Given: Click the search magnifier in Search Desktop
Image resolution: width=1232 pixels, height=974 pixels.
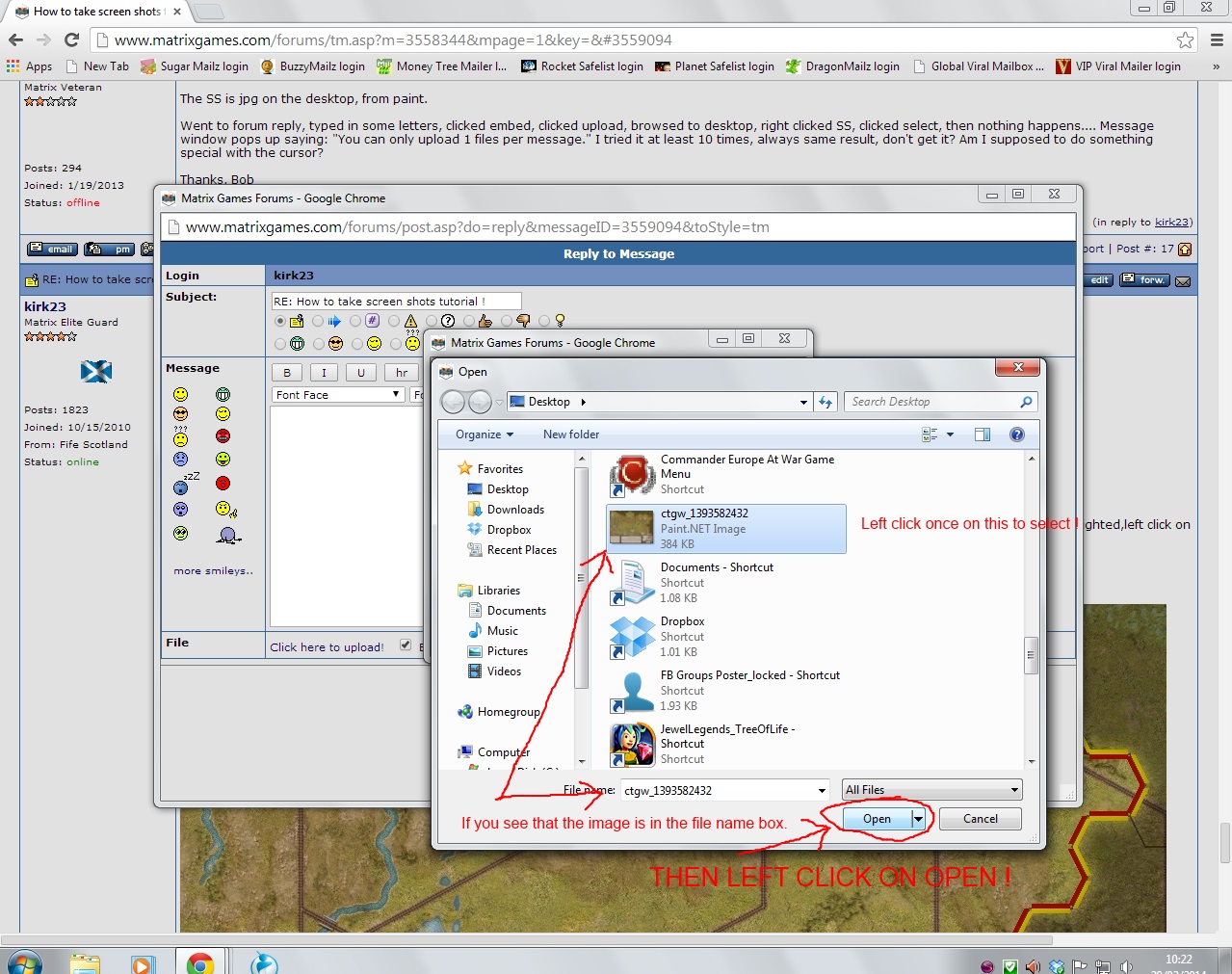Looking at the screenshot, I should tap(1026, 402).
